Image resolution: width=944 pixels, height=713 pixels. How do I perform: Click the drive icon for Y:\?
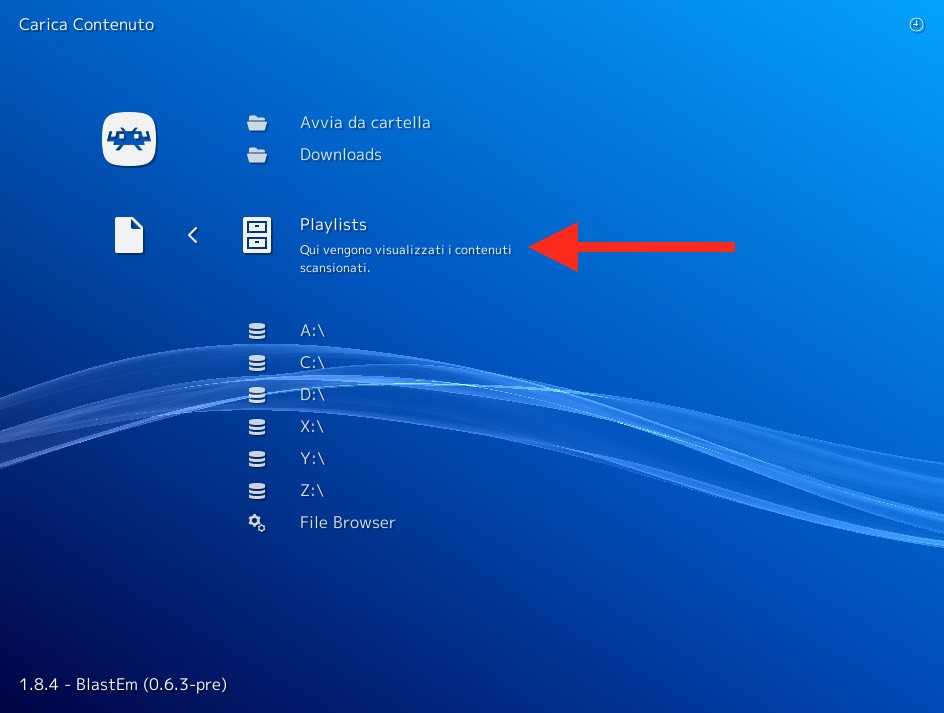tap(257, 459)
